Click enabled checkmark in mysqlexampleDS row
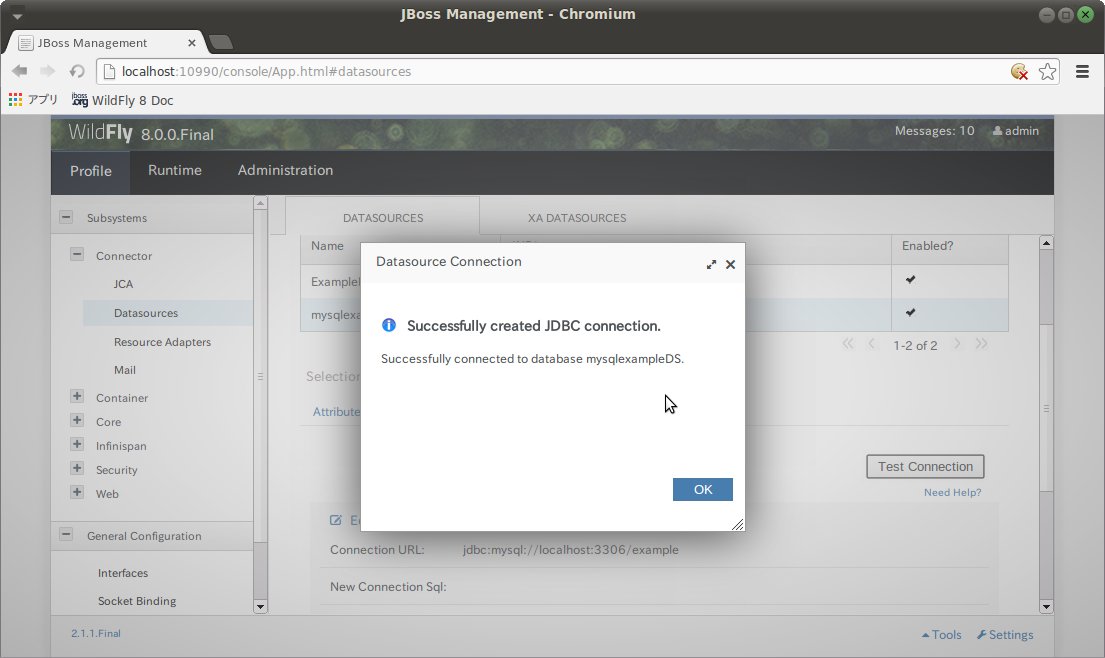Image resolution: width=1105 pixels, height=658 pixels. click(910, 312)
